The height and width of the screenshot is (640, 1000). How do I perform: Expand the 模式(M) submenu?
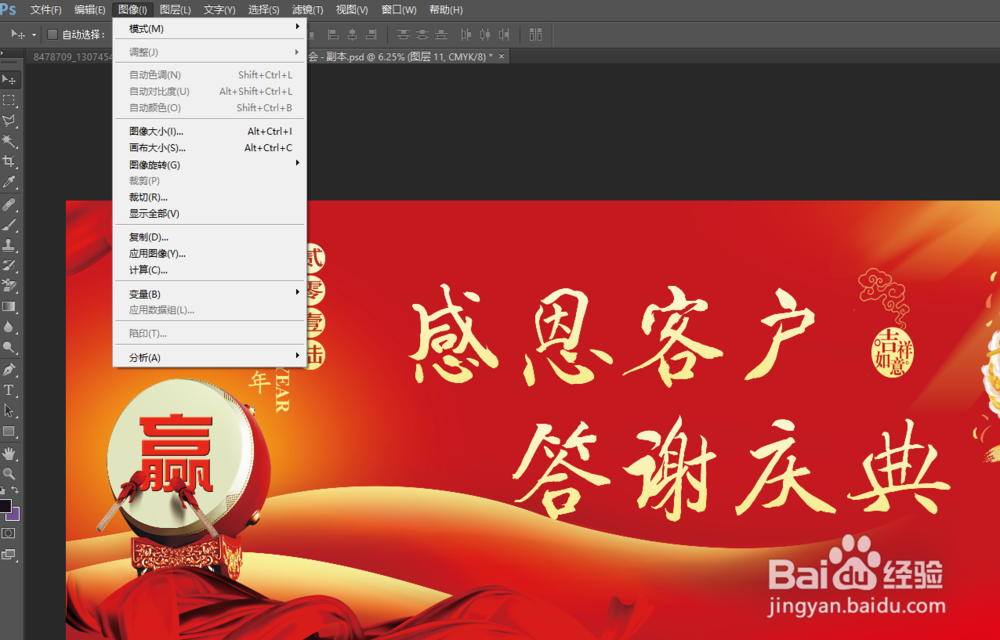coord(210,29)
